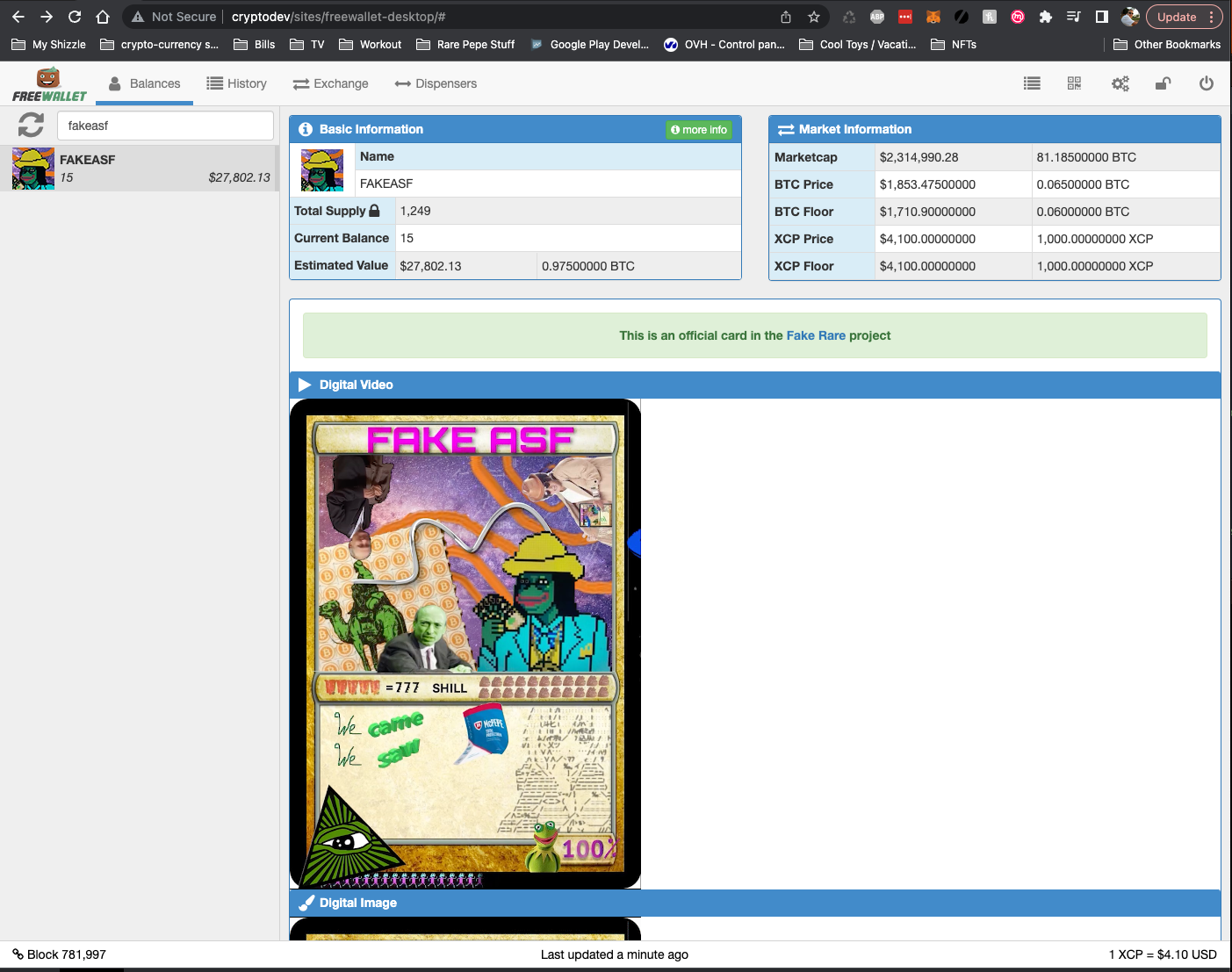1232x972 pixels.
Task: Click the Marketcap value $2,314,990.28
Action: pos(919,157)
